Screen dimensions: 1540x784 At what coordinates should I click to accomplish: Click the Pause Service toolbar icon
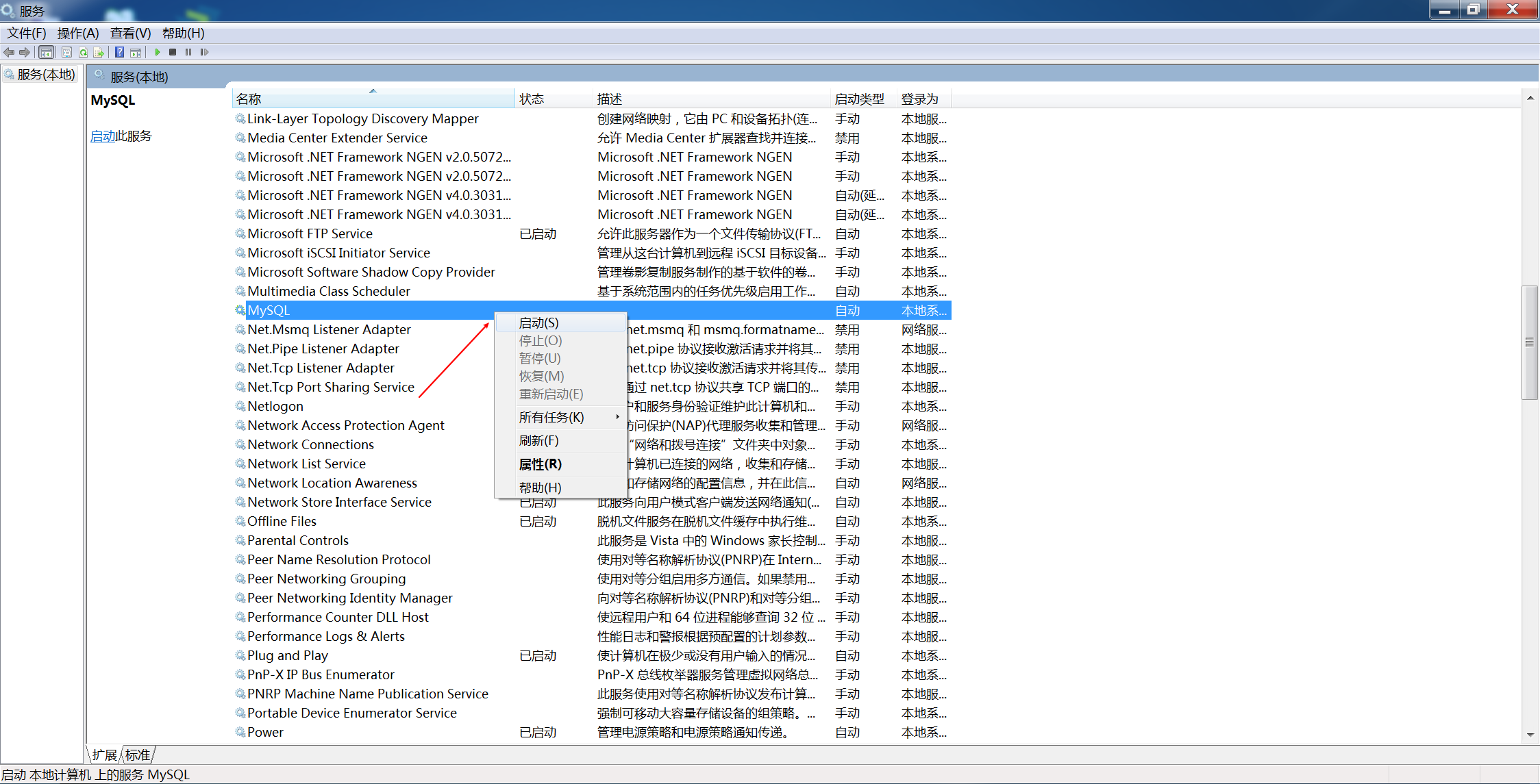pyautogui.click(x=188, y=52)
